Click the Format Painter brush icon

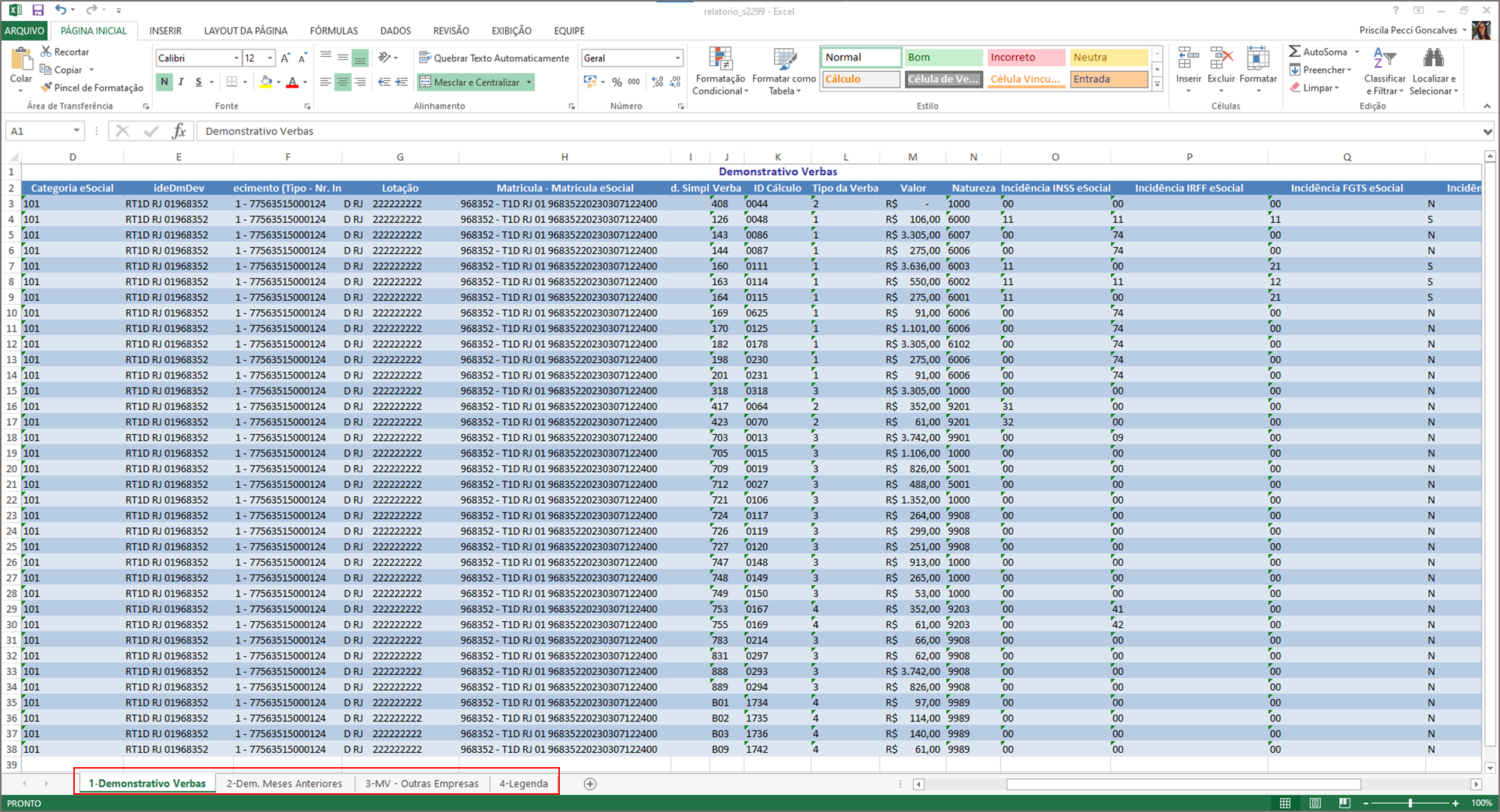[46, 88]
